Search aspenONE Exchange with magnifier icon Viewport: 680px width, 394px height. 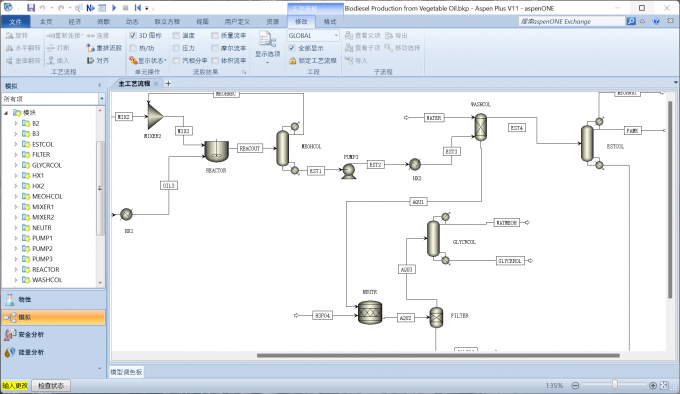click(631, 21)
